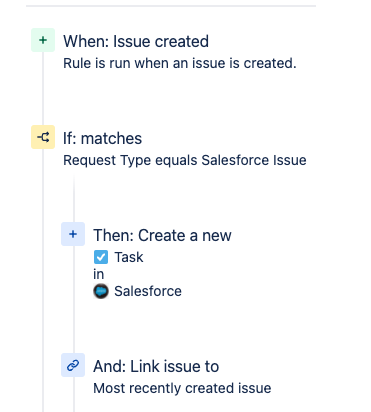Click connector line between trigger and If condition
The image size is (371, 412).
(x=43, y=89)
